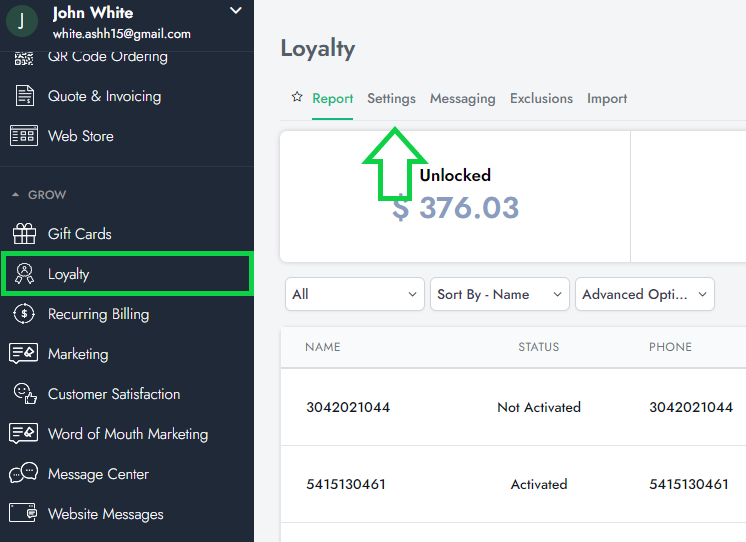
Task: Click the Word of Mouth Marketing icon
Action: point(24,434)
